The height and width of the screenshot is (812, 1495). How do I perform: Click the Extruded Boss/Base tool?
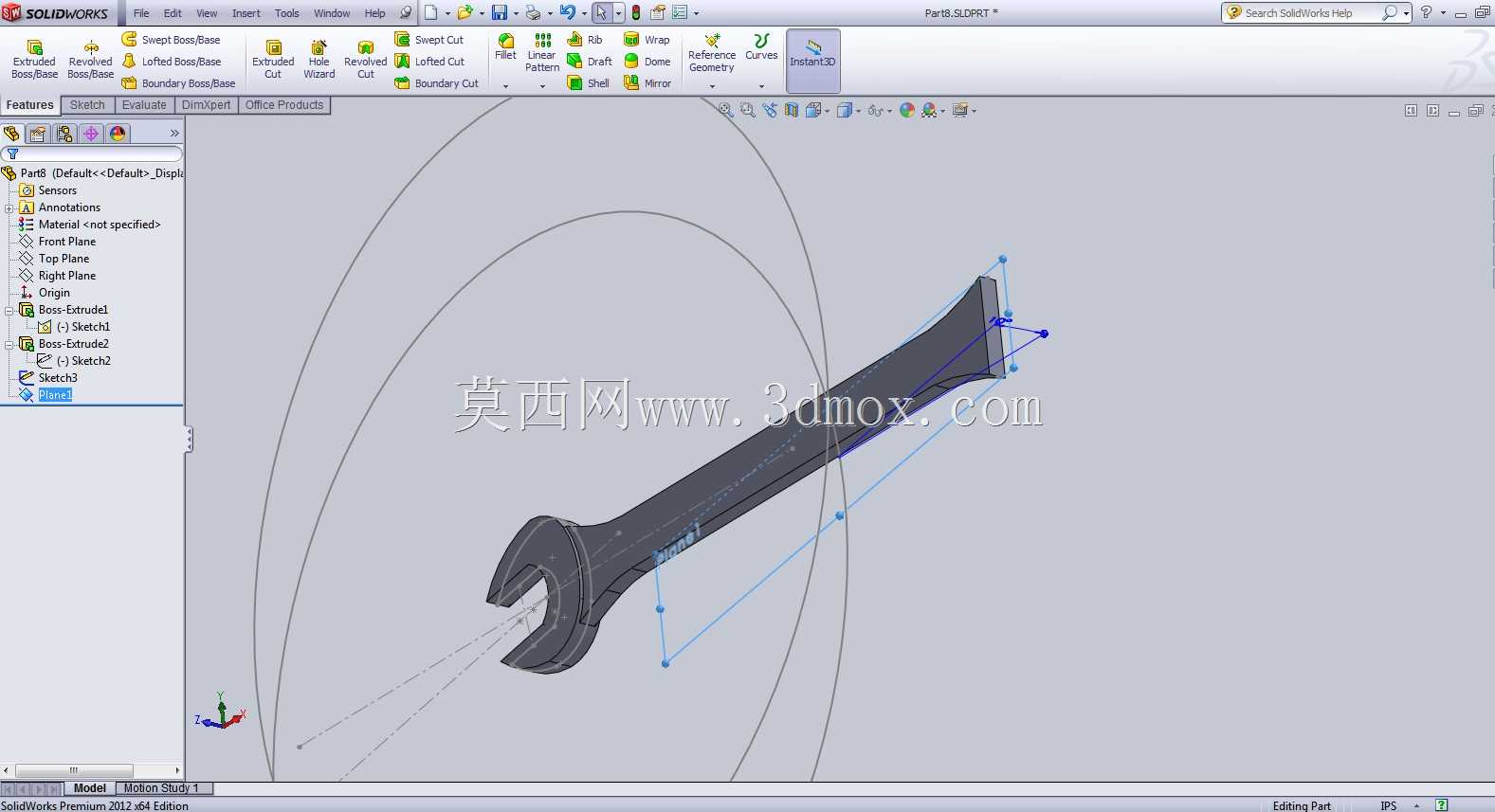click(34, 59)
